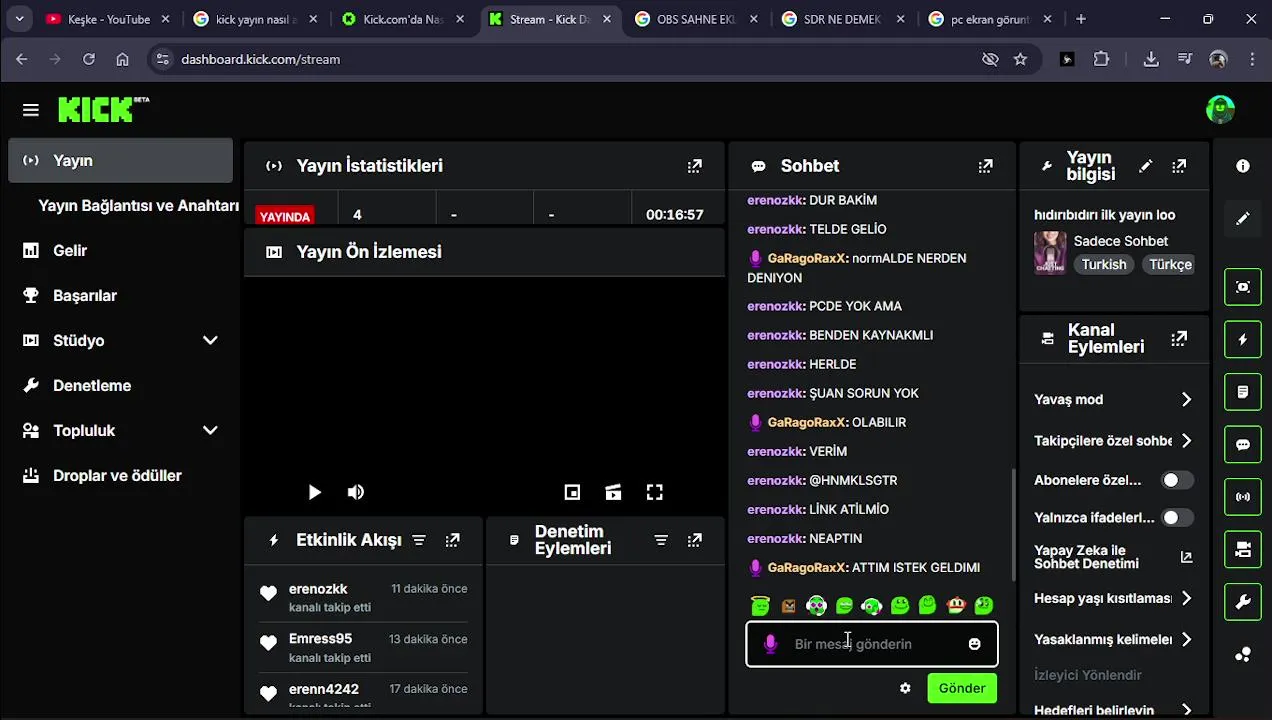
Task: Toggle the channel actions widget in sidebar
Action: 1243,549
